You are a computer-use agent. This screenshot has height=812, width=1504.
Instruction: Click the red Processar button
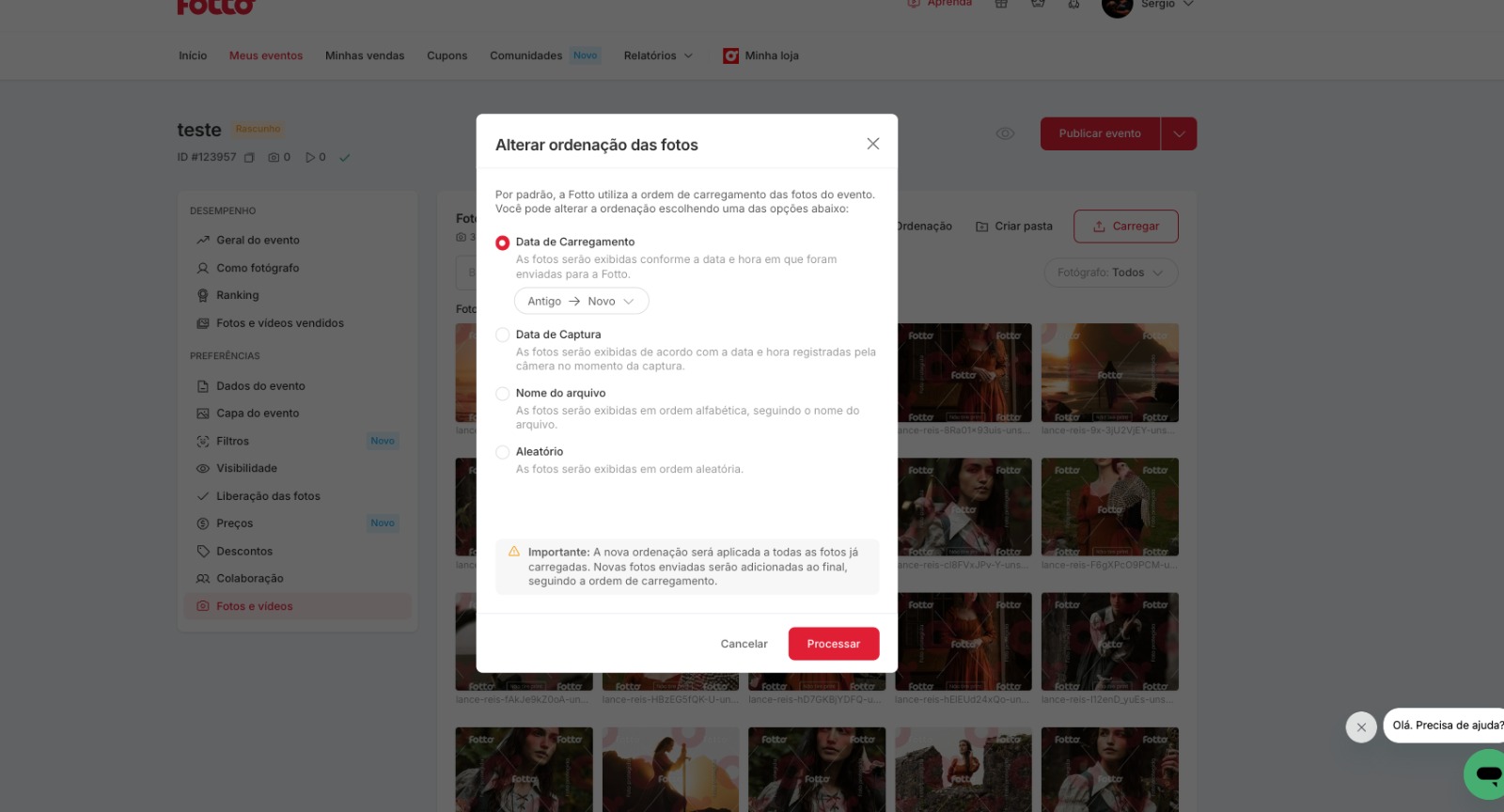tap(834, 644)
